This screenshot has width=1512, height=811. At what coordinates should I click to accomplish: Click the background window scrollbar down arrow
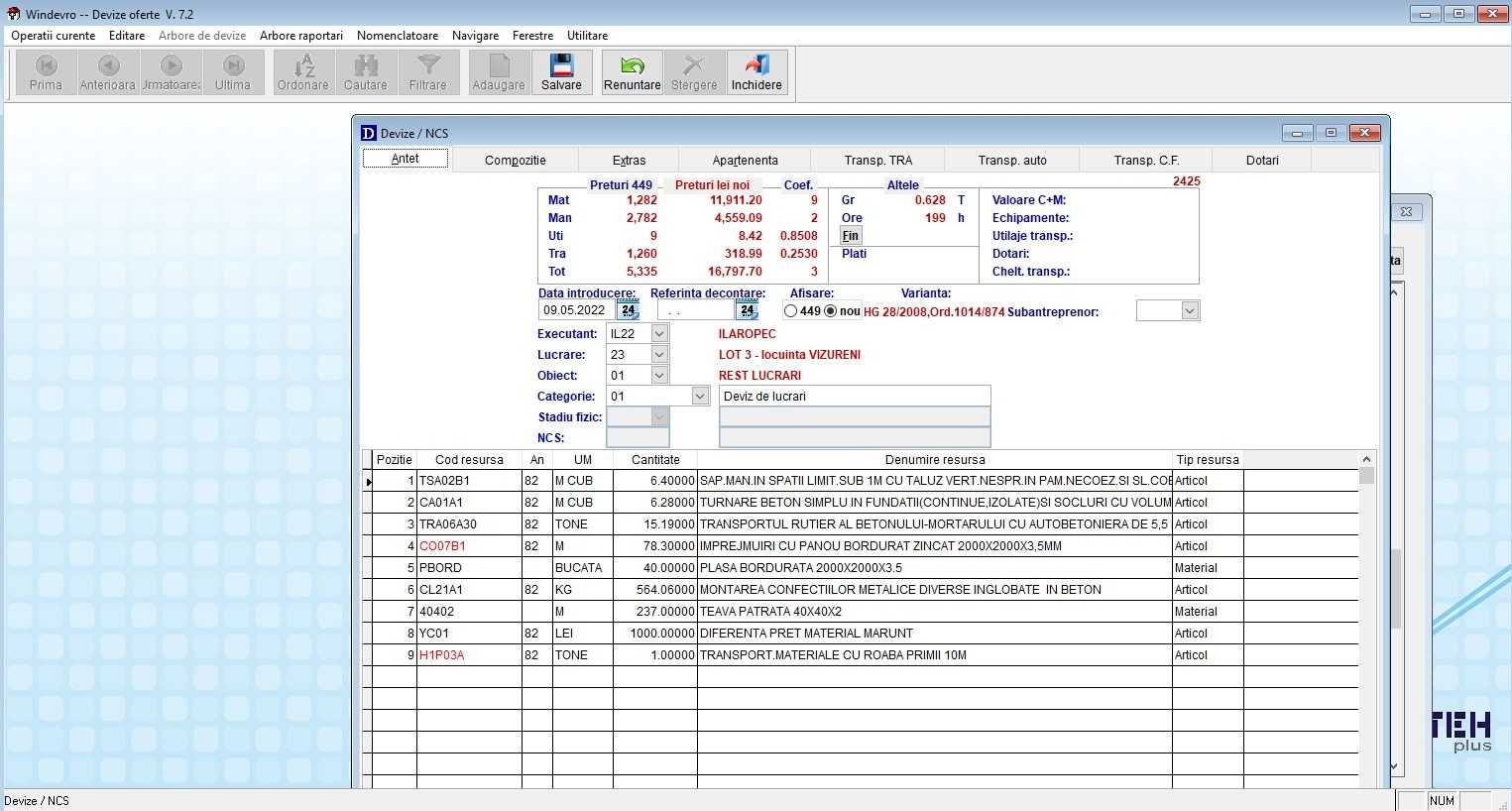[1395, 766]
